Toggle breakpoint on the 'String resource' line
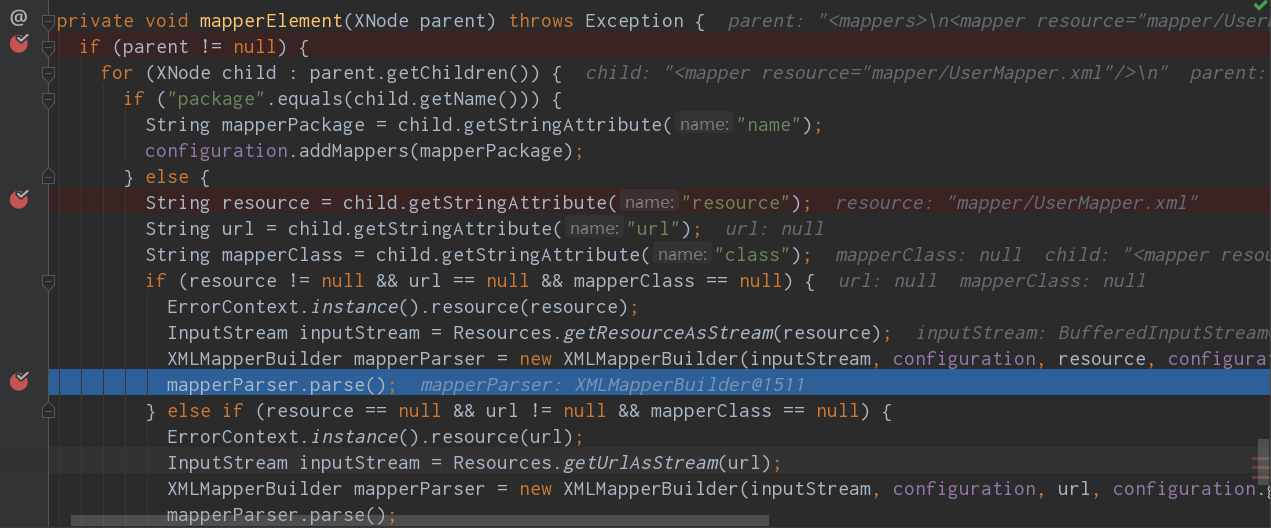The height and width of the screenshot is (528, 1271). tap(19, 199)
